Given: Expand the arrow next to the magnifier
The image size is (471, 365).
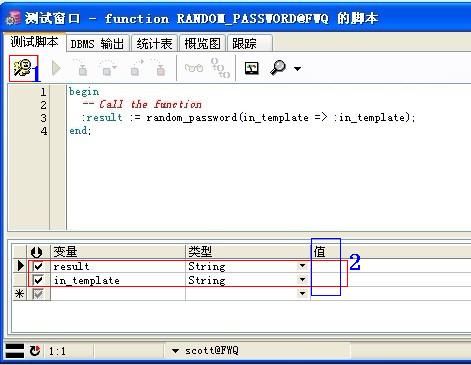Looking at the screenshot, I should [x=297, y=69].
